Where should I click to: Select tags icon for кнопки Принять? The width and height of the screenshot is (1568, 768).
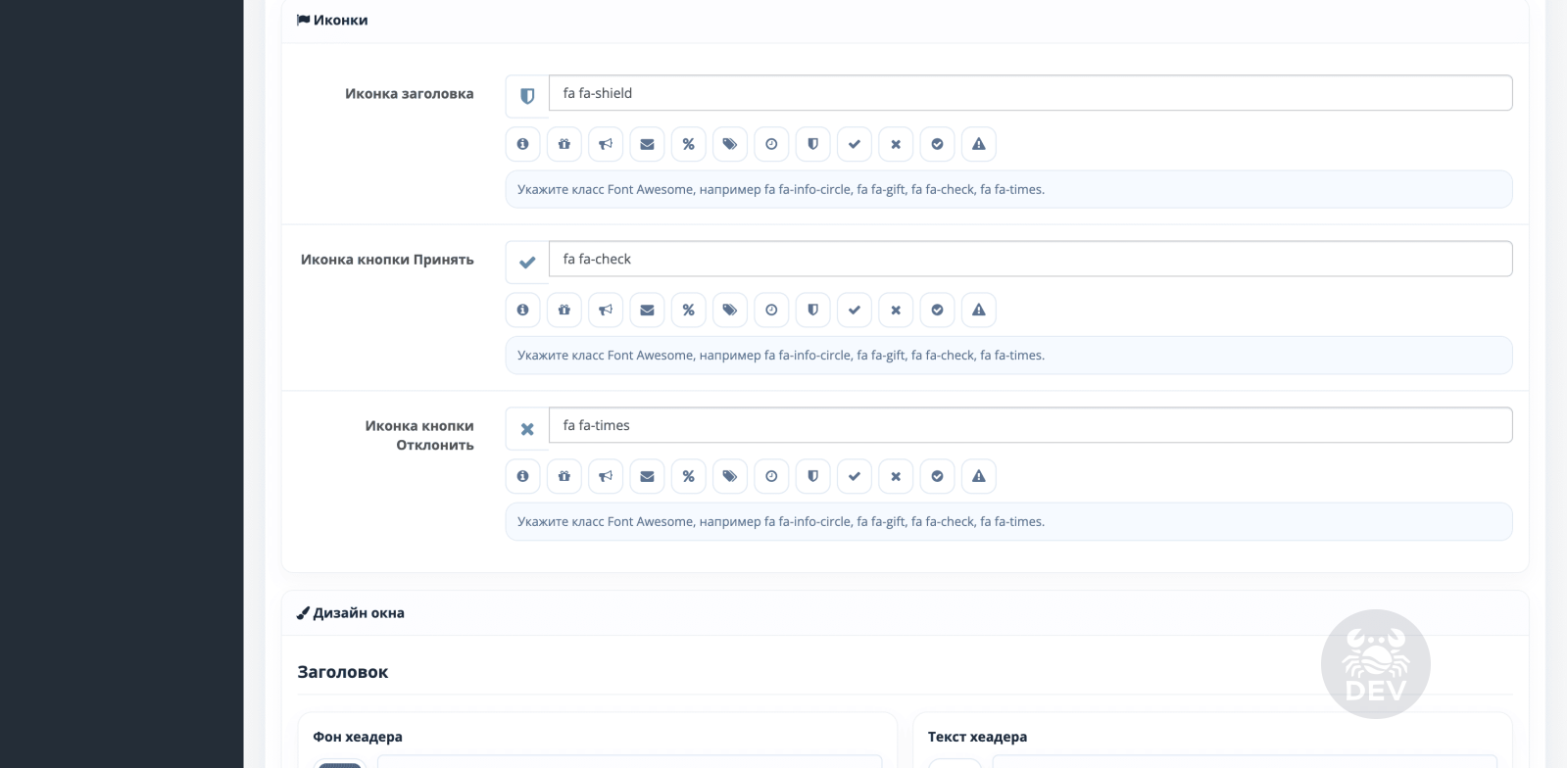tap(730, 310)
